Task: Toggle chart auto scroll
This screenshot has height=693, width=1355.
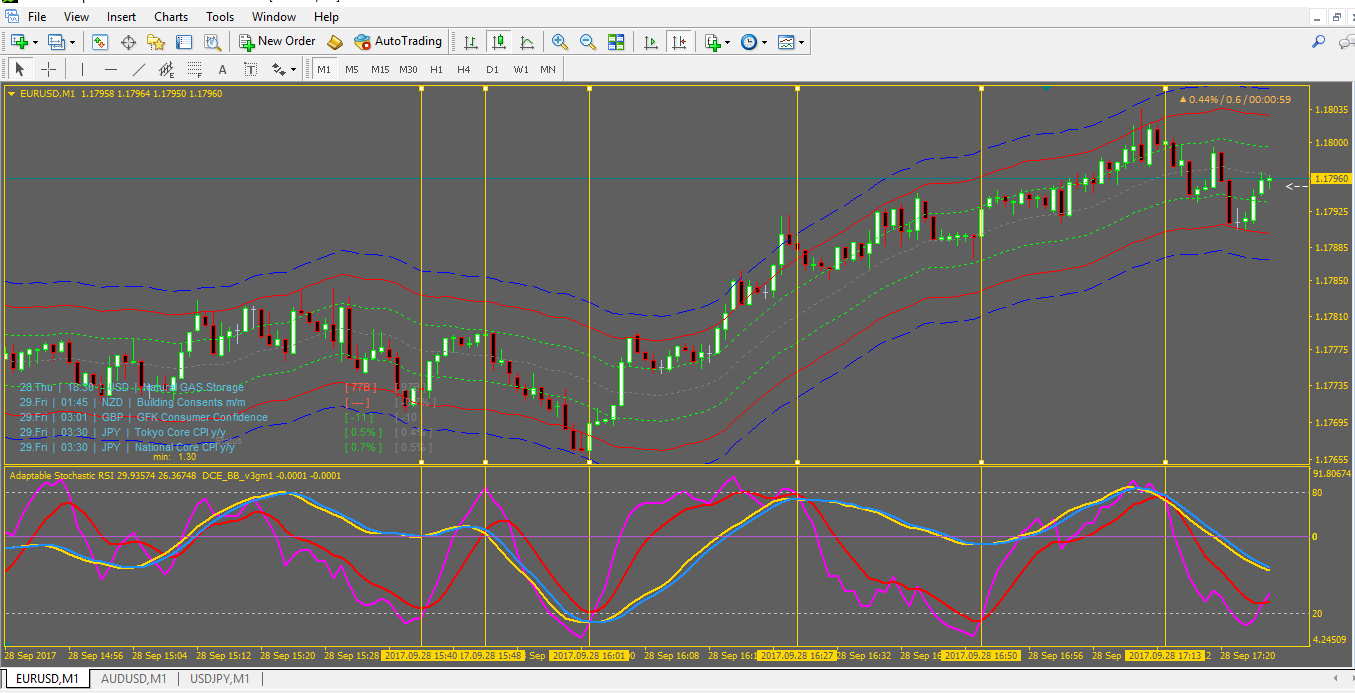Action: coord(651,42)
